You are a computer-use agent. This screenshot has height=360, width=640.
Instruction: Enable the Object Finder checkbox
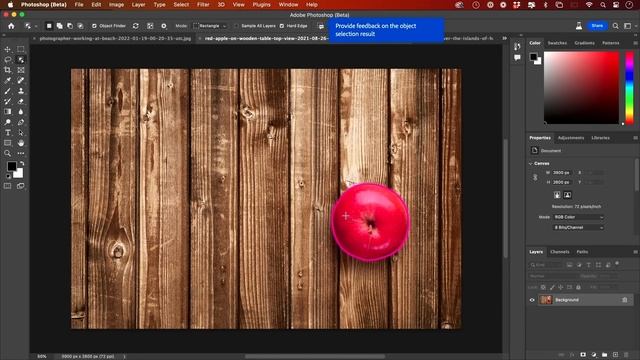tap(94, 26)
